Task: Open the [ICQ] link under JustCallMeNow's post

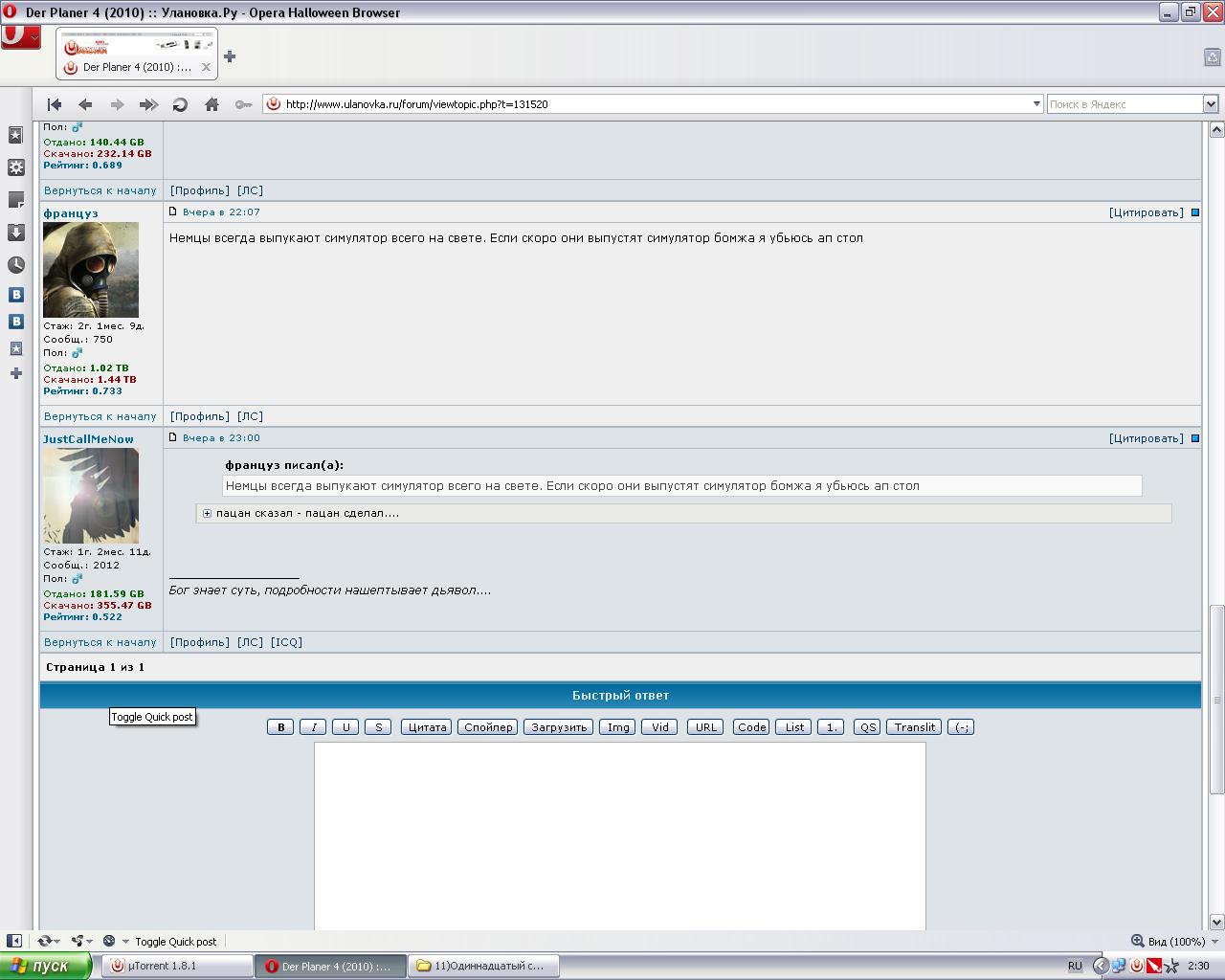Action: (x=286, y=642)
